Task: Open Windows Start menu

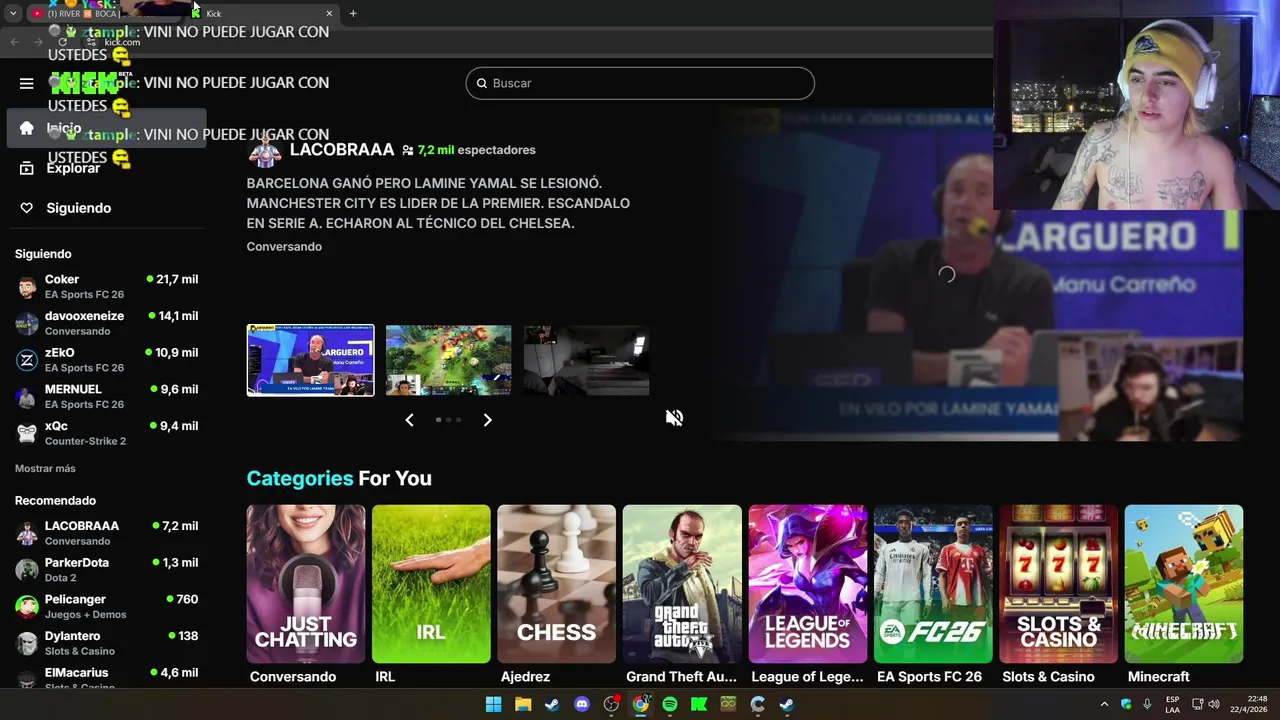Action: click(493, 704)
